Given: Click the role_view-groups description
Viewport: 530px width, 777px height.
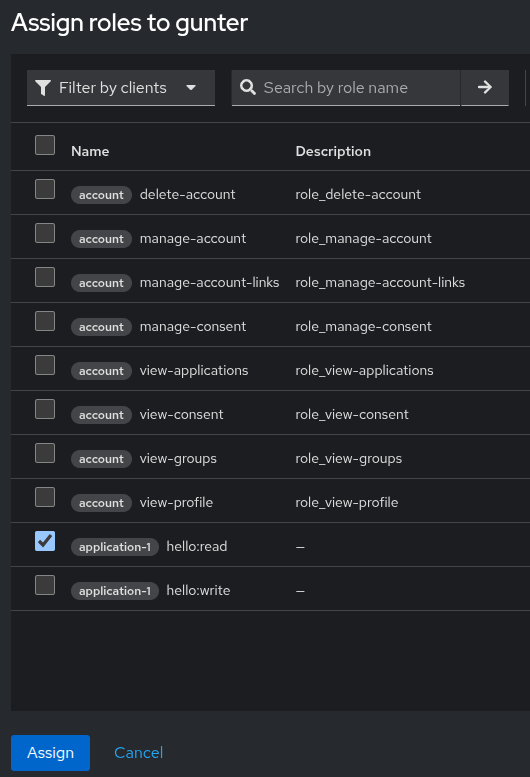Looking at the screenshot, I should point(349,459).
